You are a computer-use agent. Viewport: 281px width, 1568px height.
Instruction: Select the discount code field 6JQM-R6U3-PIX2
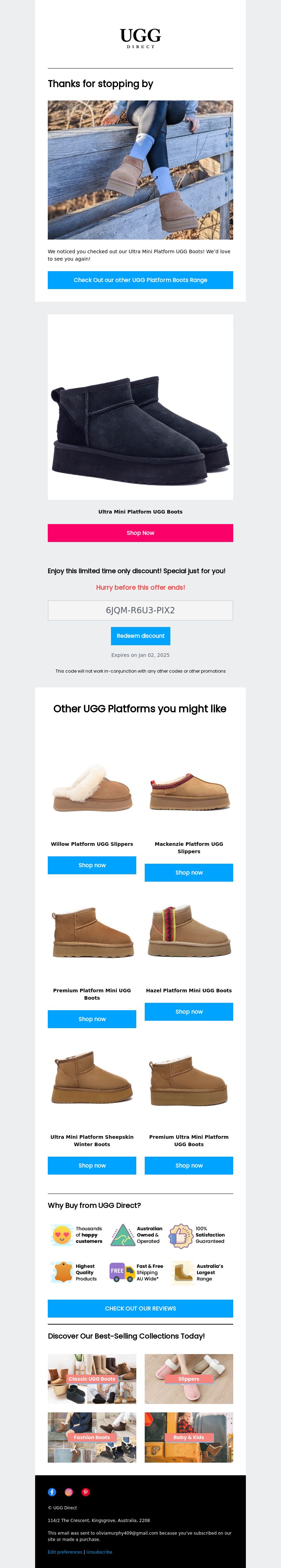coord(140,610)
